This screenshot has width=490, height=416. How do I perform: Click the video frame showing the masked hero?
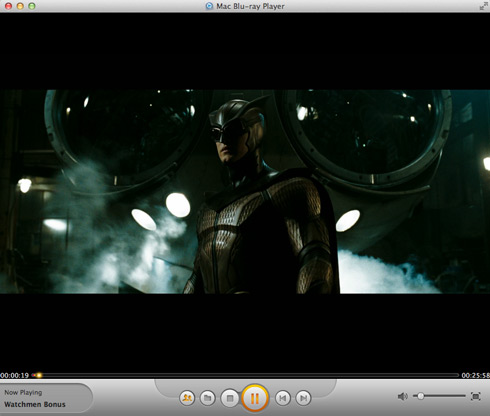245,192
